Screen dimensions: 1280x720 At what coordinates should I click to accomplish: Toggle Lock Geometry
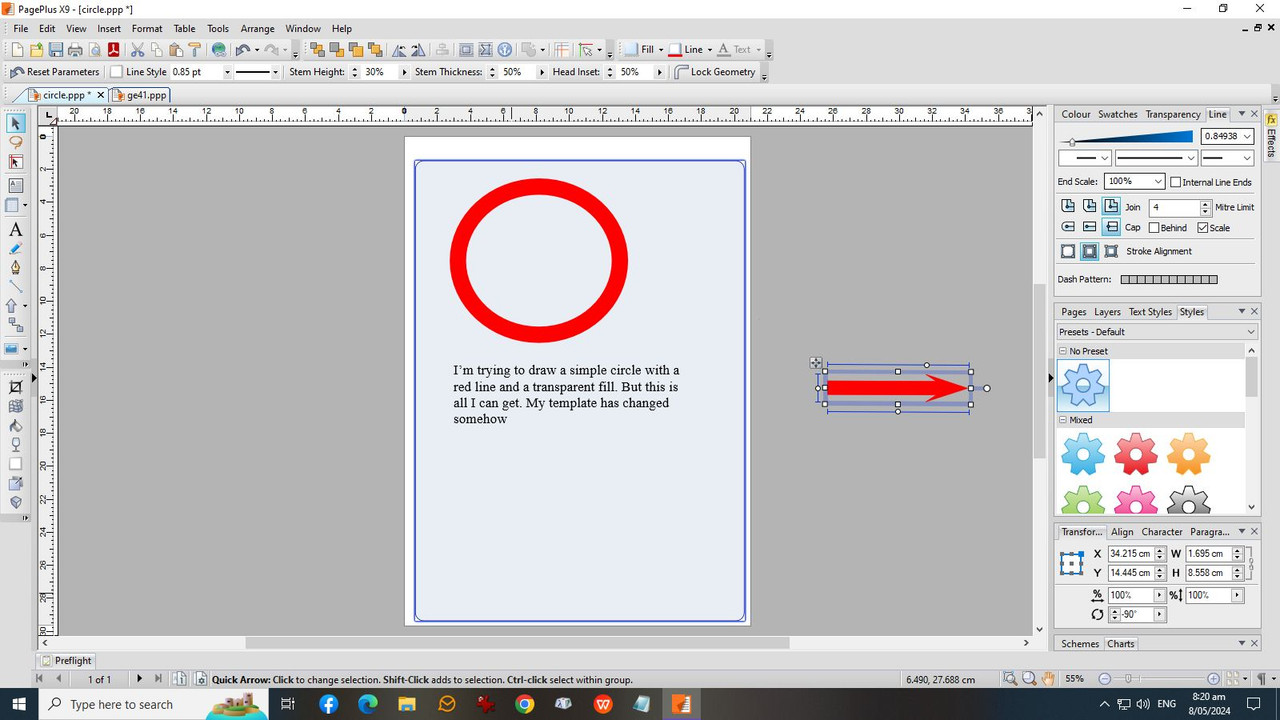coord(715,72)
